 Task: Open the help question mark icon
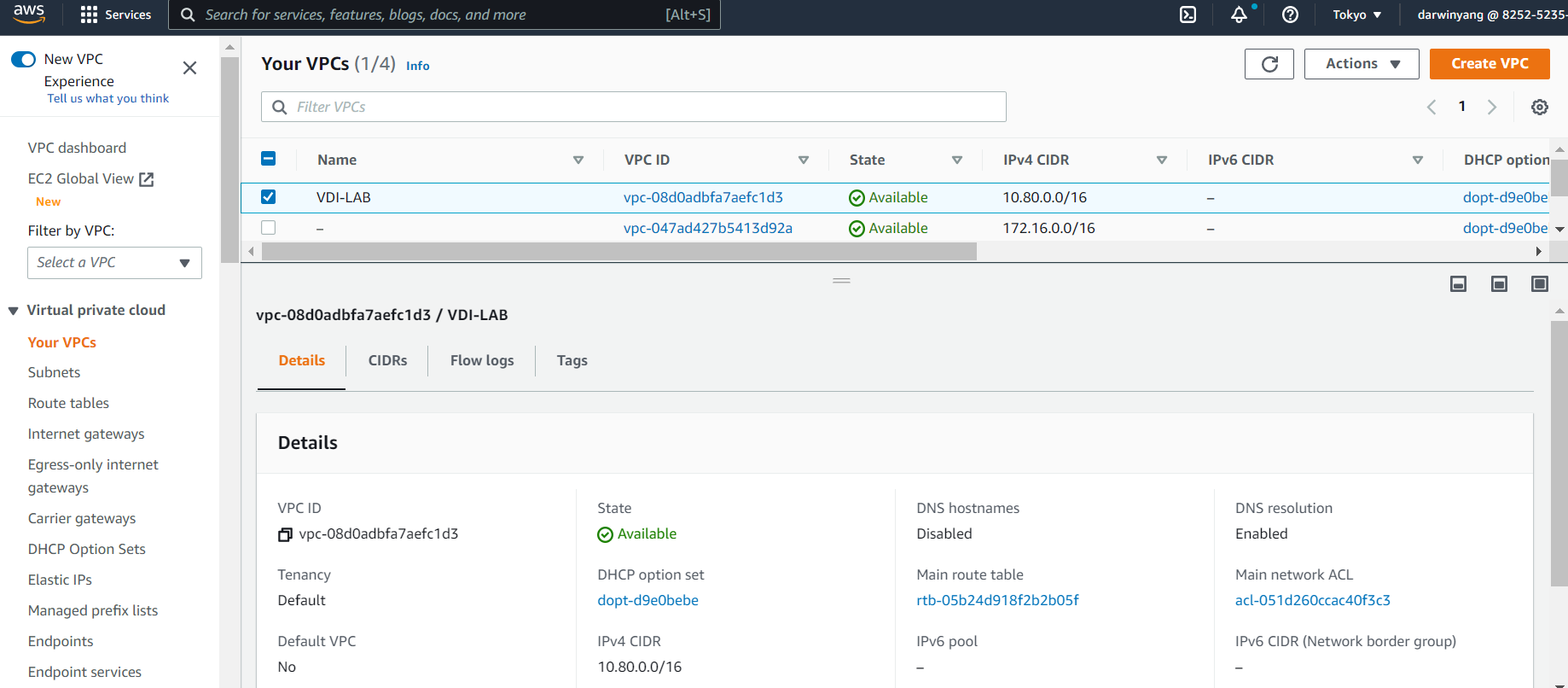coord(1290,15)
